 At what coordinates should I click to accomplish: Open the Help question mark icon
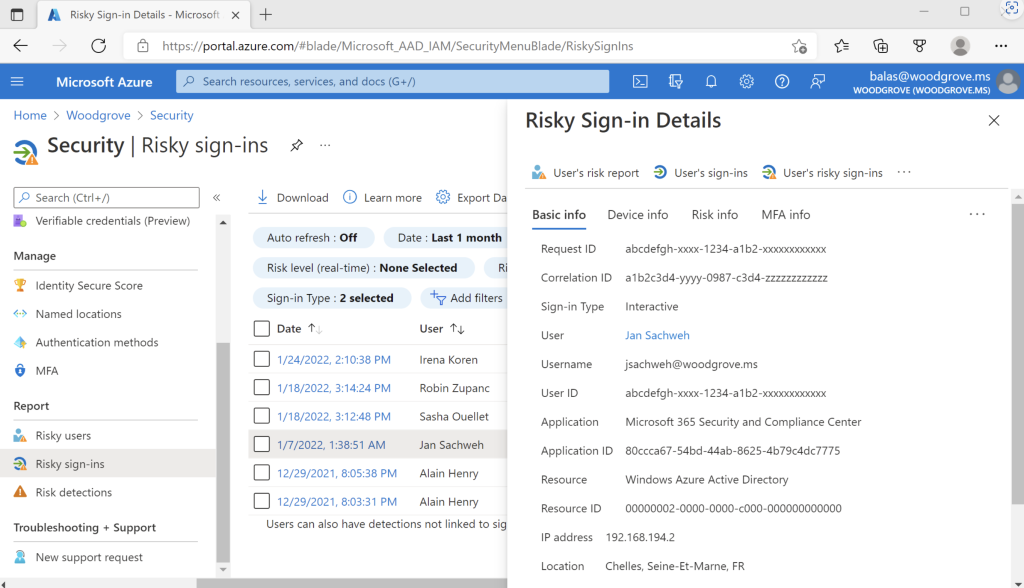coord(782,82)
